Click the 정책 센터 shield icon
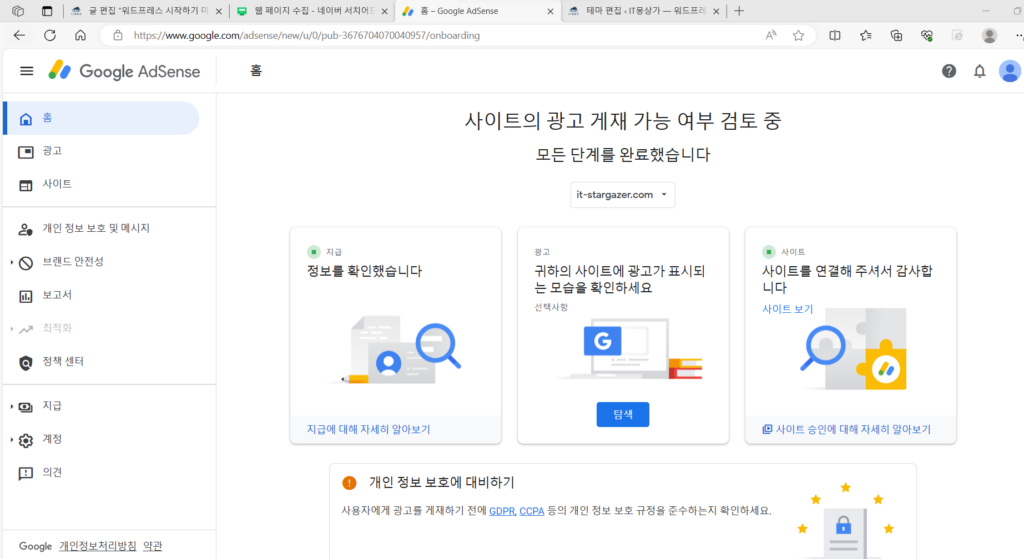The width and height of the screenshot is (1024, 559). 25,363
